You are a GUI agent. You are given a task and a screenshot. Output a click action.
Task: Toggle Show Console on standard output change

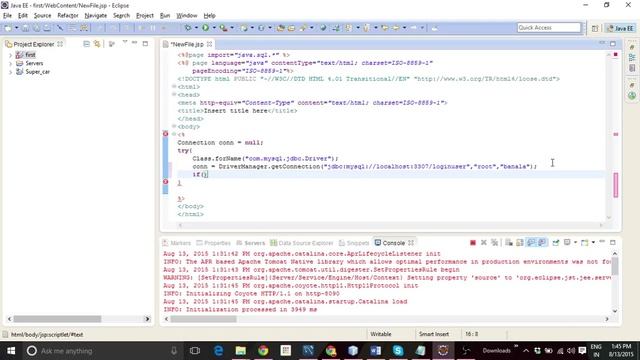click(531, 243)
